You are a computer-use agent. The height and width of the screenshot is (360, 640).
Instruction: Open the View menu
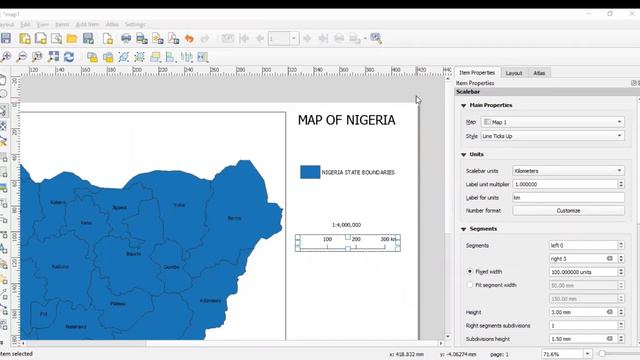(x=42, y=24)
